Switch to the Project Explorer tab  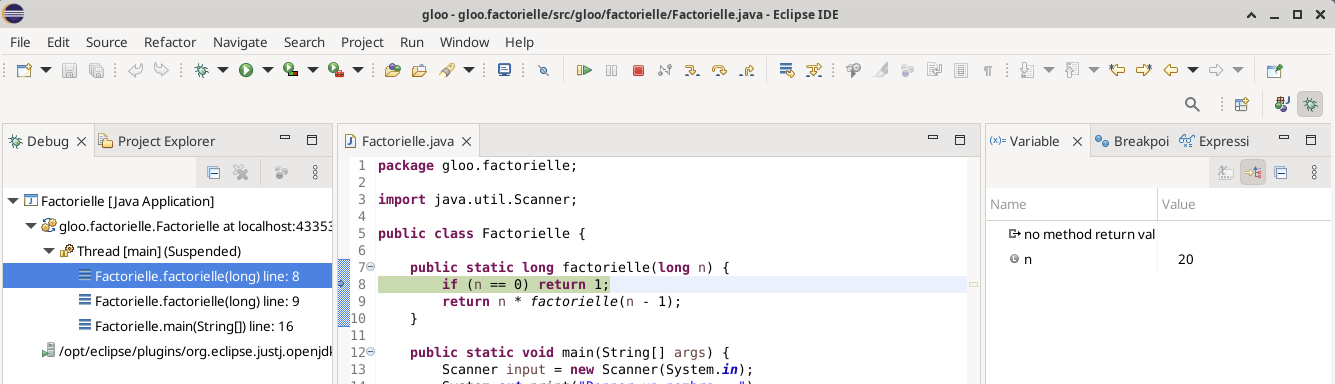click(166, 141)
